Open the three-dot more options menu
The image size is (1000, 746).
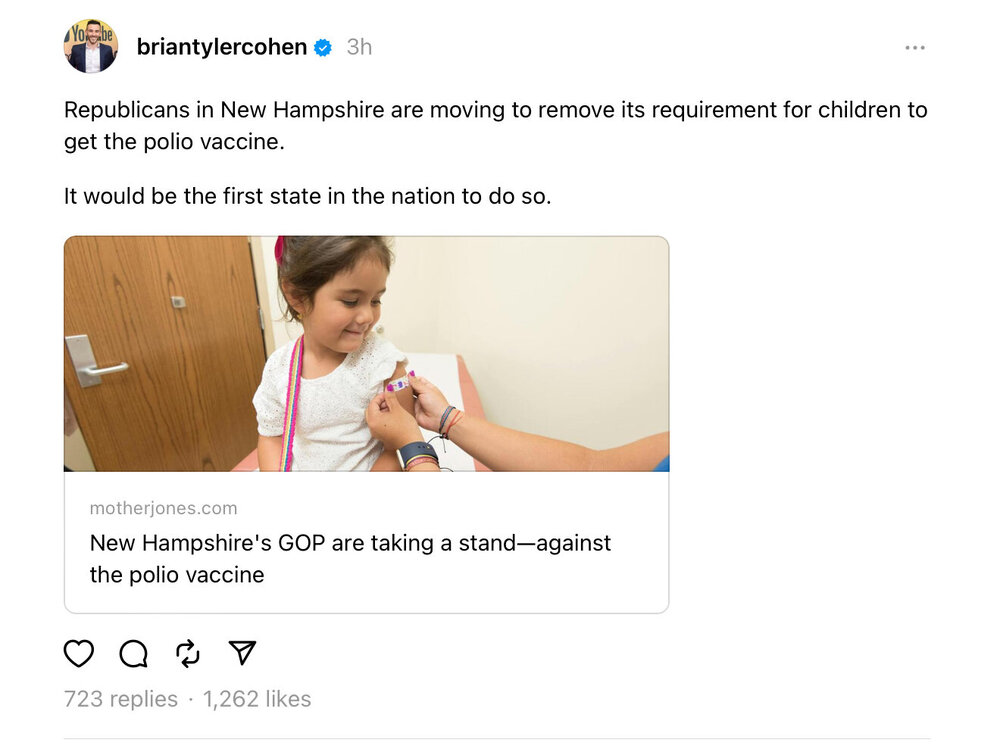point(914,47)
